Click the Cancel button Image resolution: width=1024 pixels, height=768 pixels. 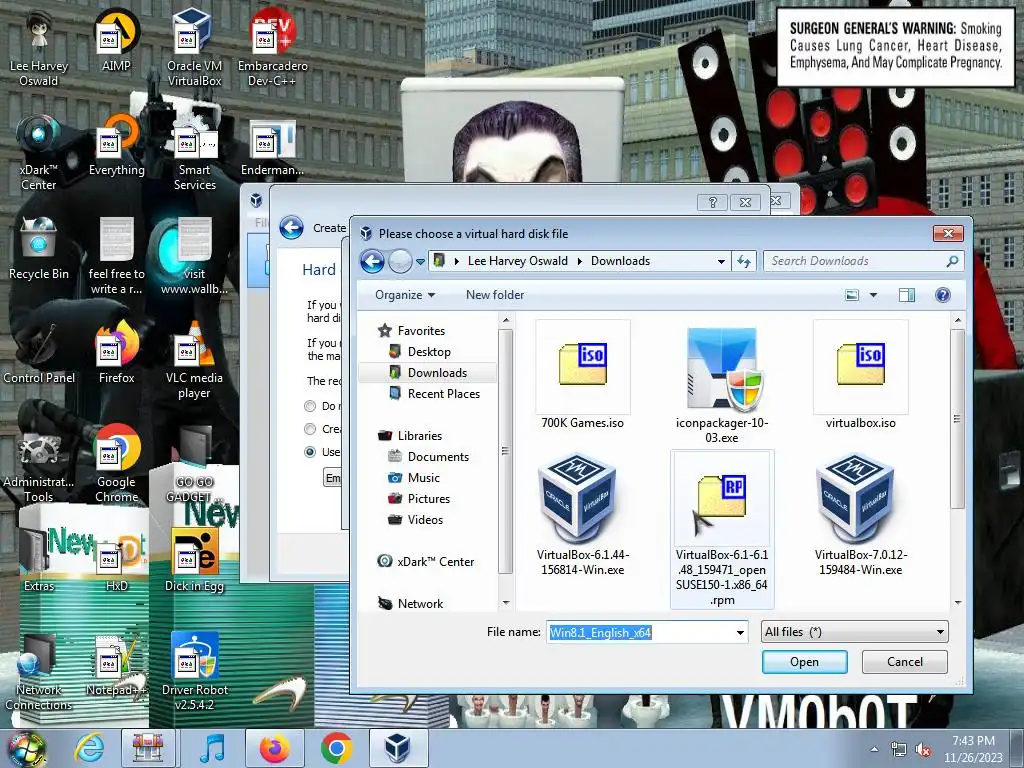coord(904,662)
